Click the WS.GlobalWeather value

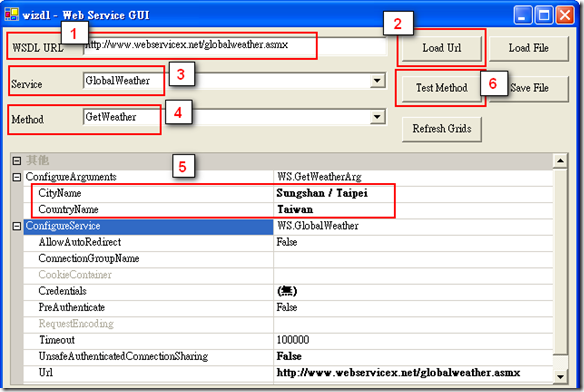[318, 226]
